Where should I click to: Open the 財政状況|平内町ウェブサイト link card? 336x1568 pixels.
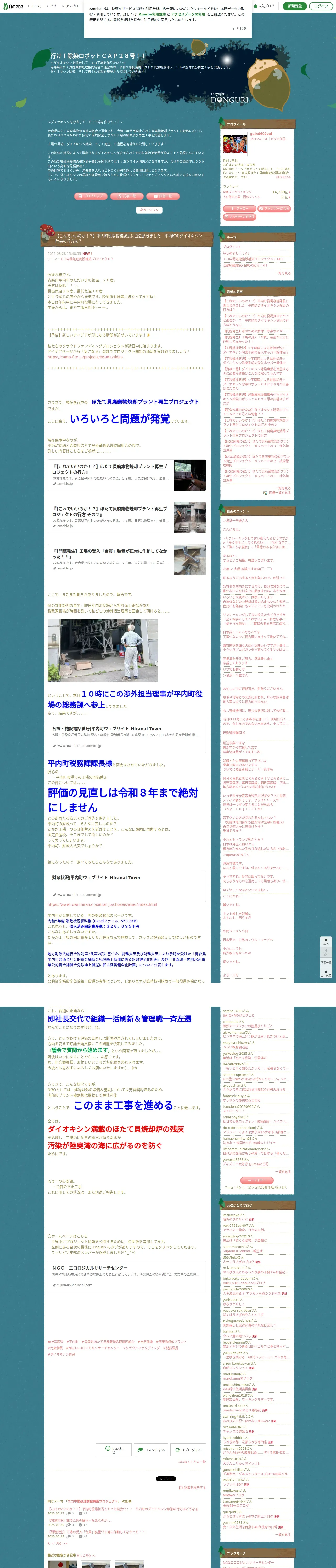click(127, 886)
